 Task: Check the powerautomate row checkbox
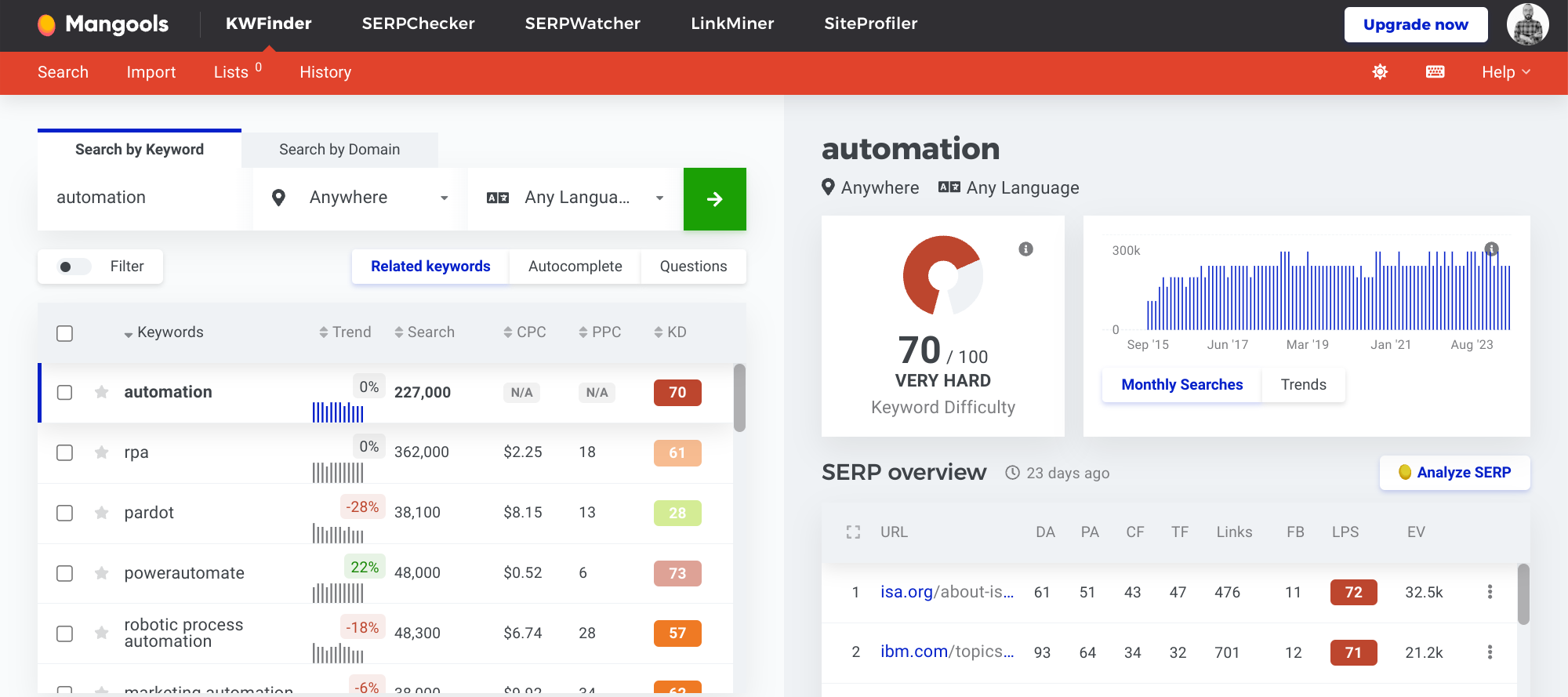[x=65, y=573]
